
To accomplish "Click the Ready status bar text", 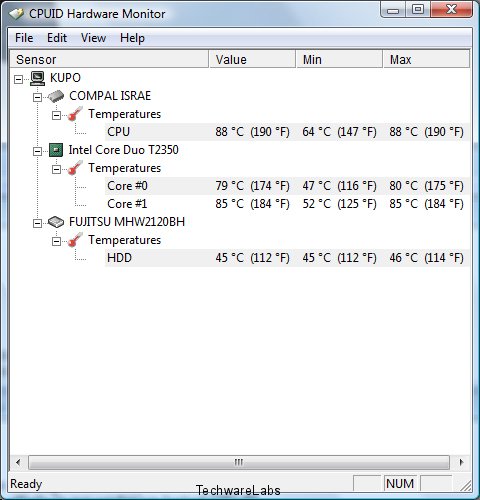I will click(x=26, y=484).
